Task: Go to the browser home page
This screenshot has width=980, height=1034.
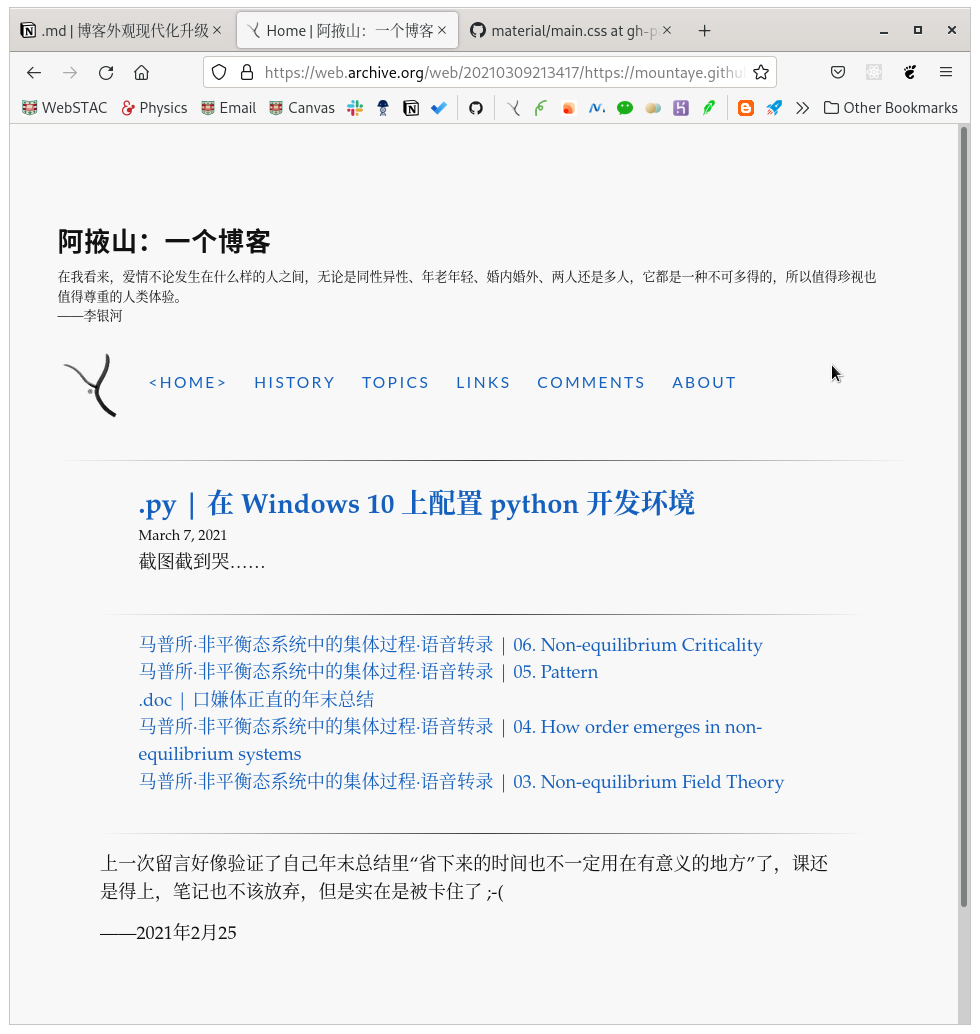Action: 141,72
